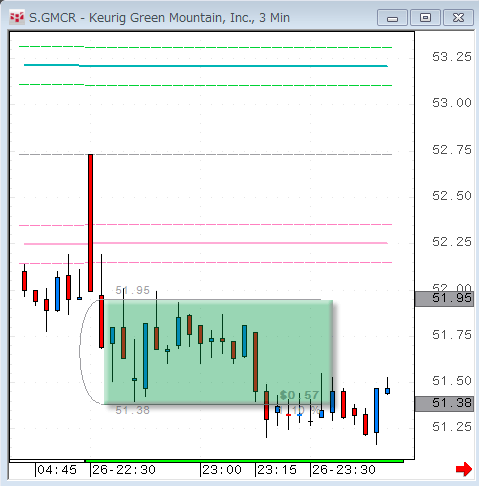Click the 51.75 price axis label
The width and height of the screenshot is (479, 486).
[x=452, y=335]
